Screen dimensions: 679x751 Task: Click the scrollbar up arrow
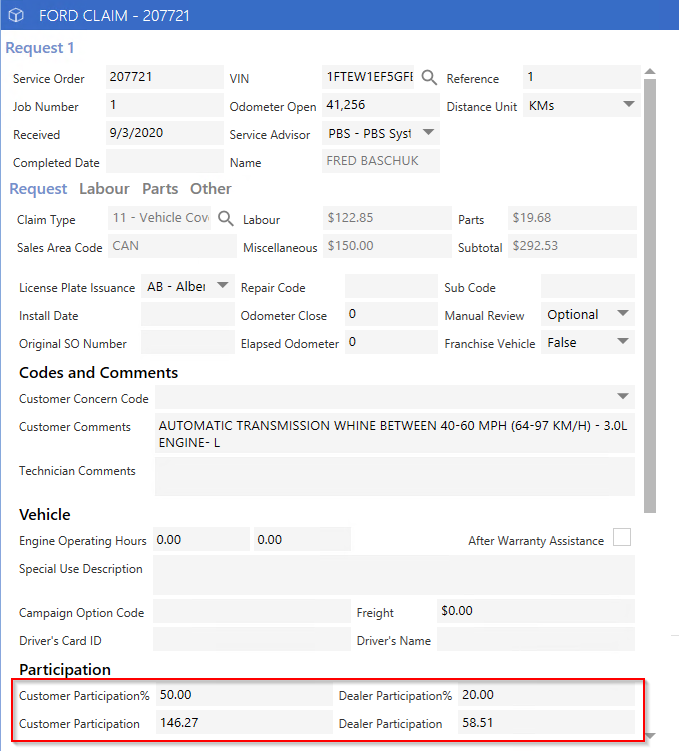[x=650, y=72]
